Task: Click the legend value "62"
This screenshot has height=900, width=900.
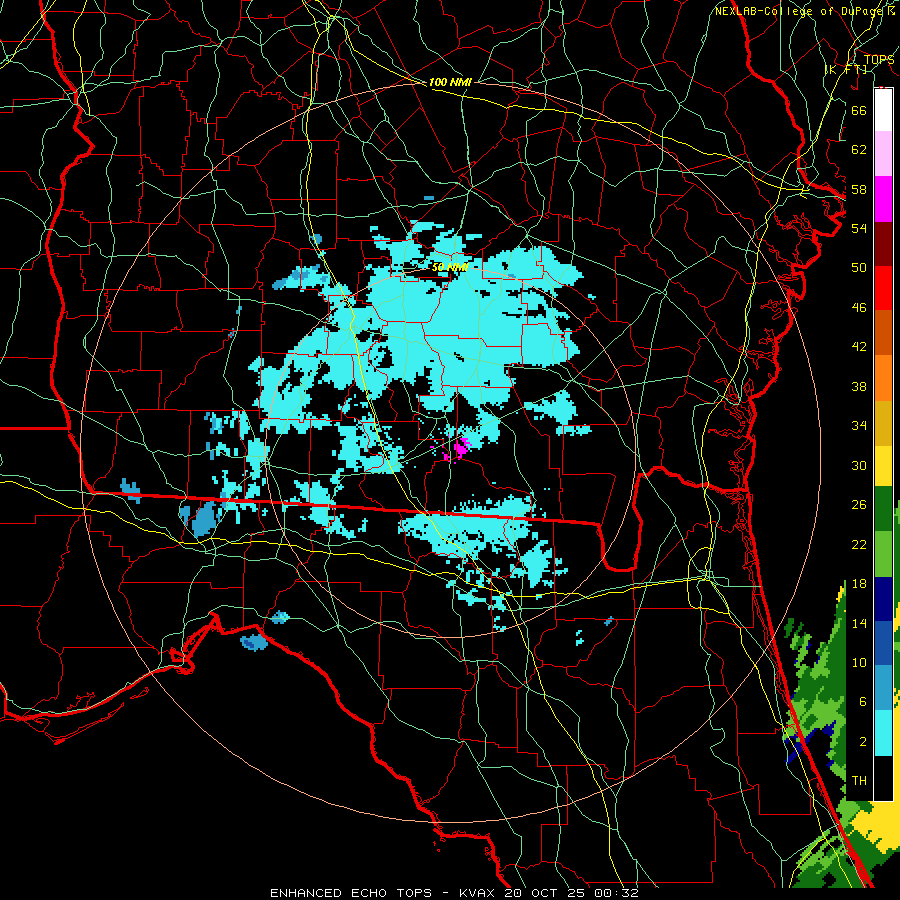Action: (859, 150)
